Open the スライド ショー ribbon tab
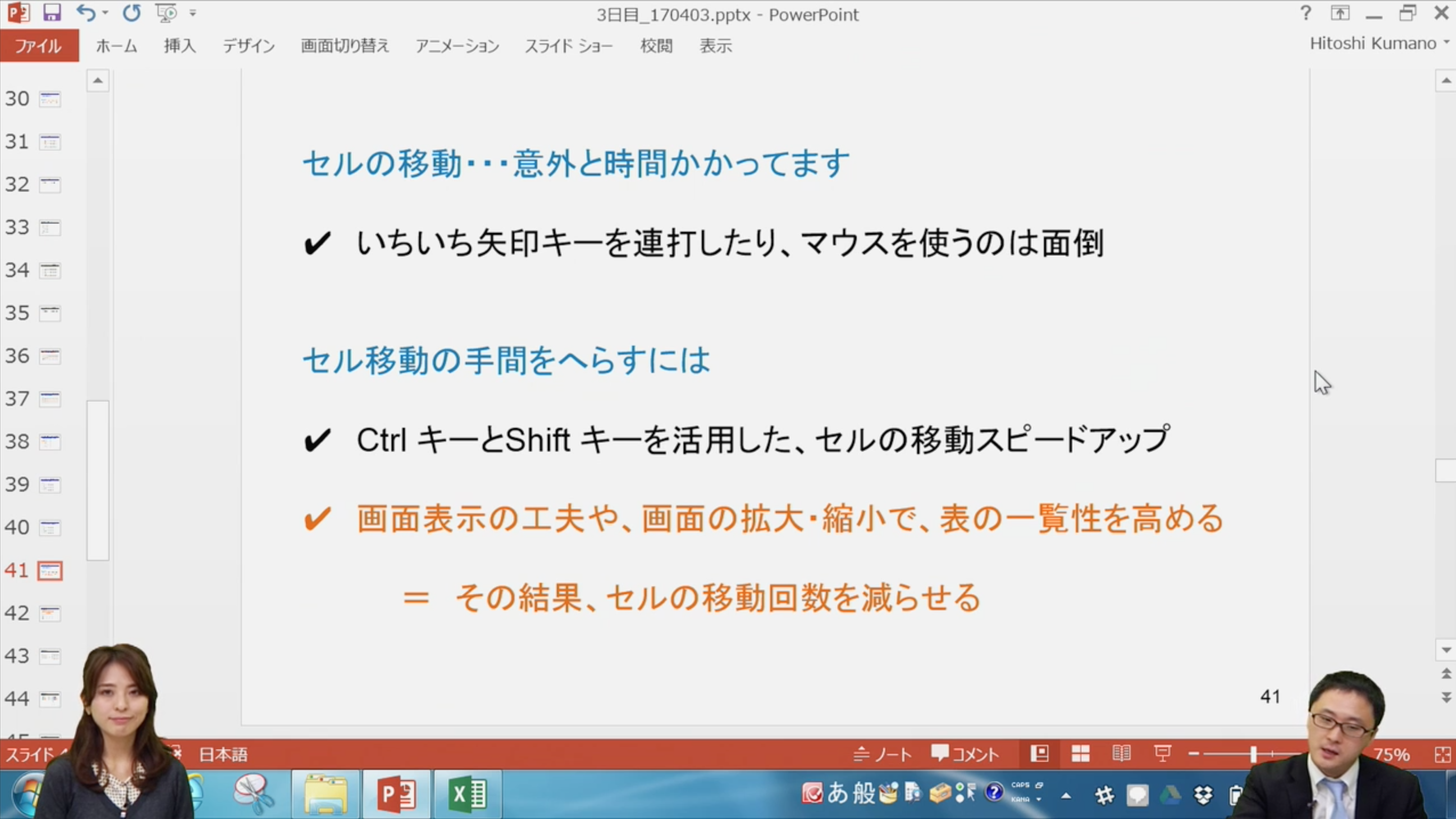Image resolution: width=1456 pixels, height=819 pixels. [x=569, y=46]
